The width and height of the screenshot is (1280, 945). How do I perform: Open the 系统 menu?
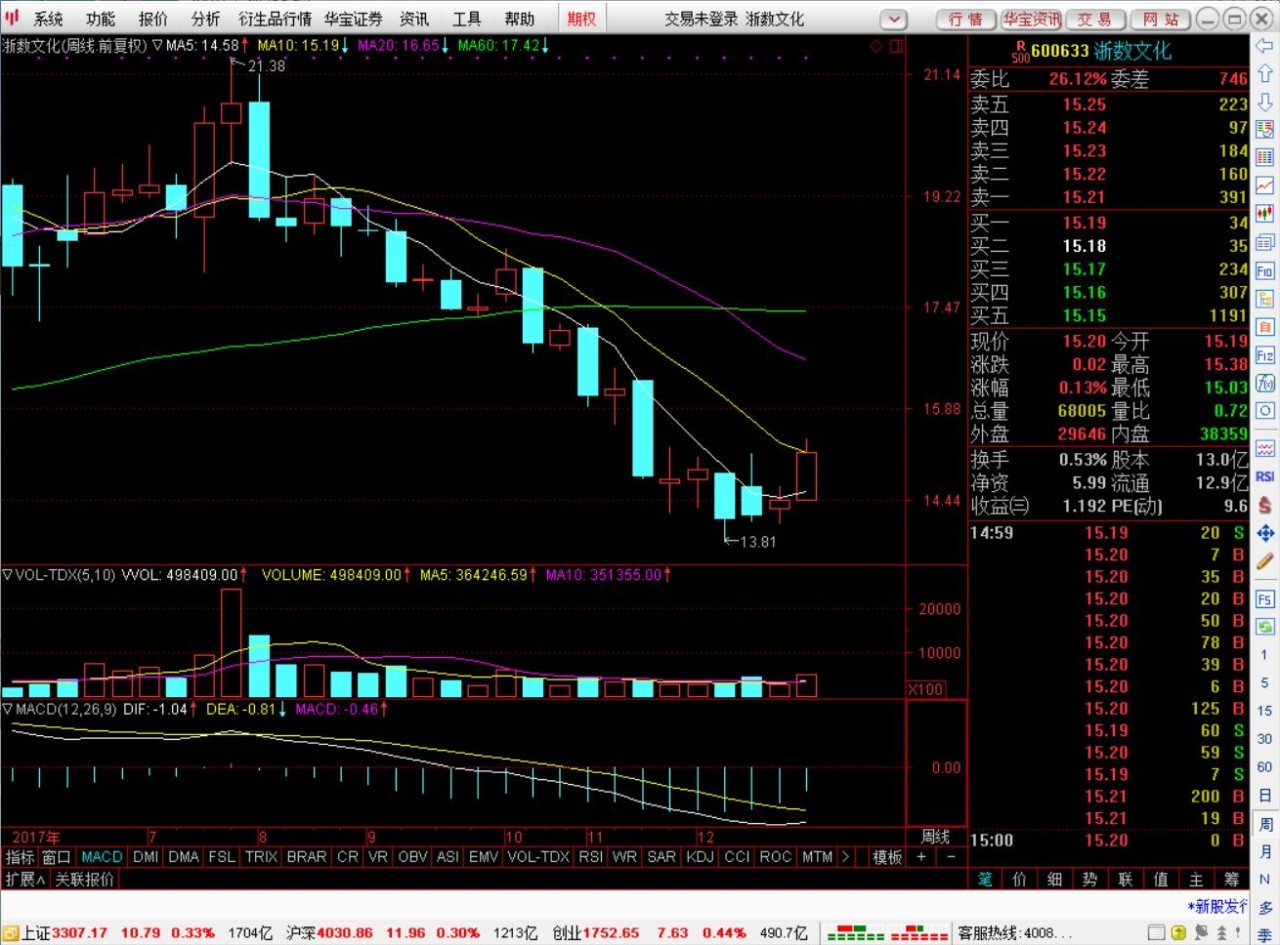[47, 19]
